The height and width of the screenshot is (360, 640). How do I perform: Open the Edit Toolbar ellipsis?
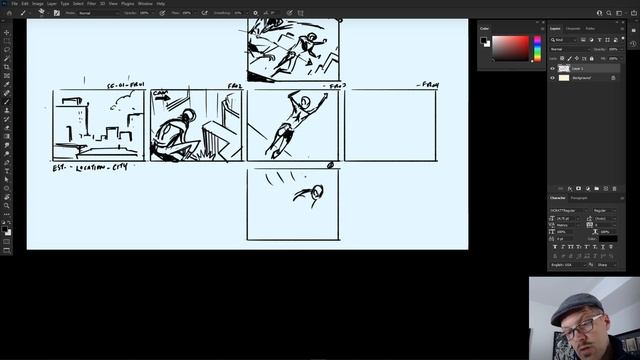(7, 214)
